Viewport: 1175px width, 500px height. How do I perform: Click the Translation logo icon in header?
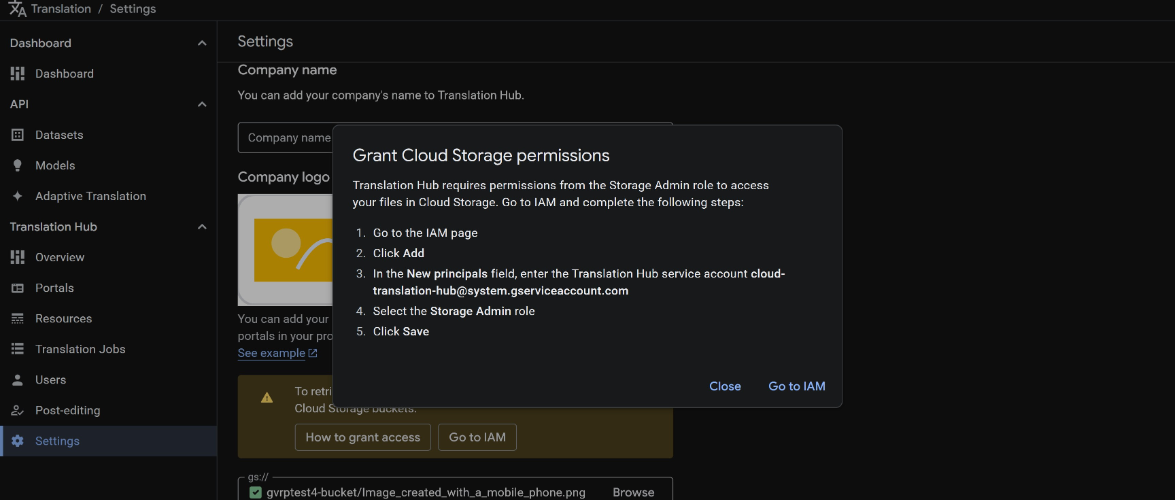point(17,9)
